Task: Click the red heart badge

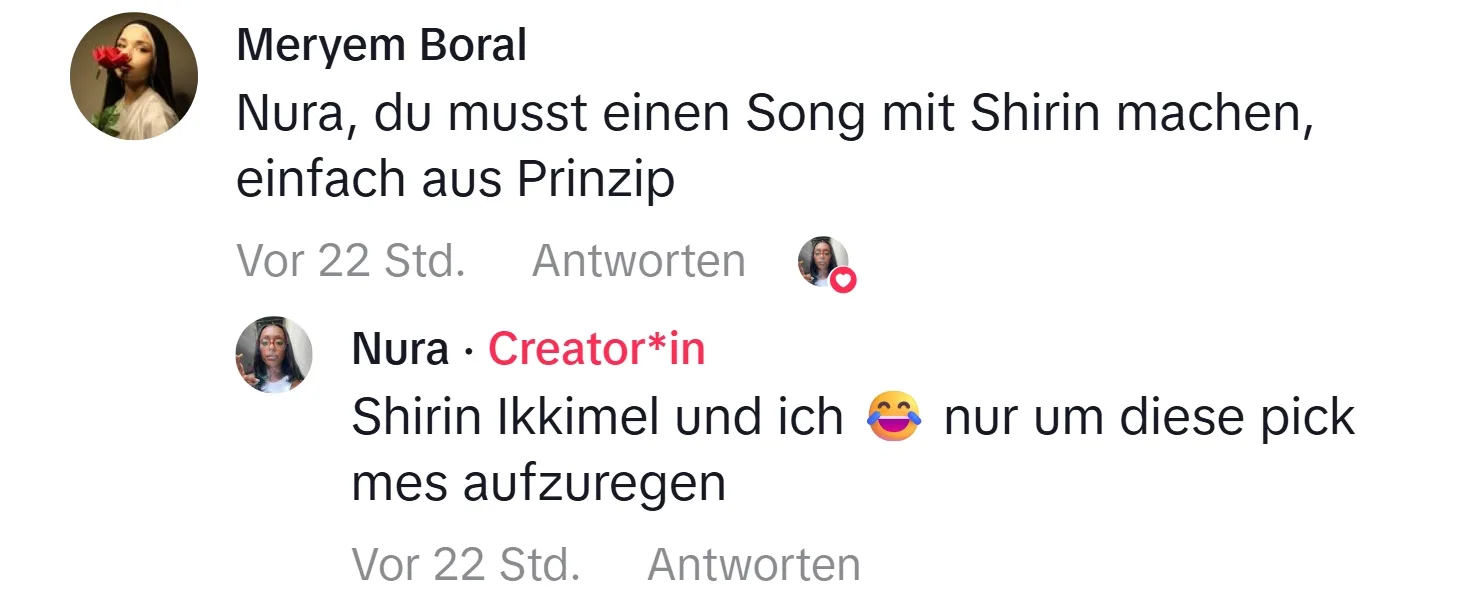Action: [x=844, y=281]
